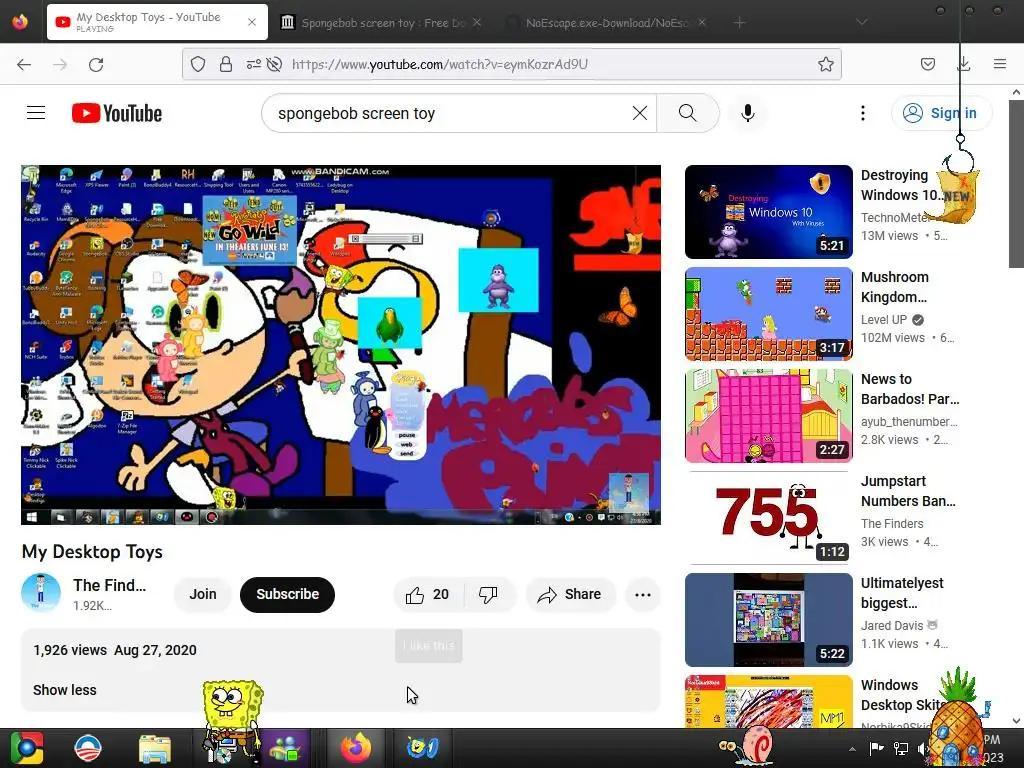The width and height of the screenshot is (1024, 768).
Task: Subscribe to The Finders channel
Action: (287, 594)
